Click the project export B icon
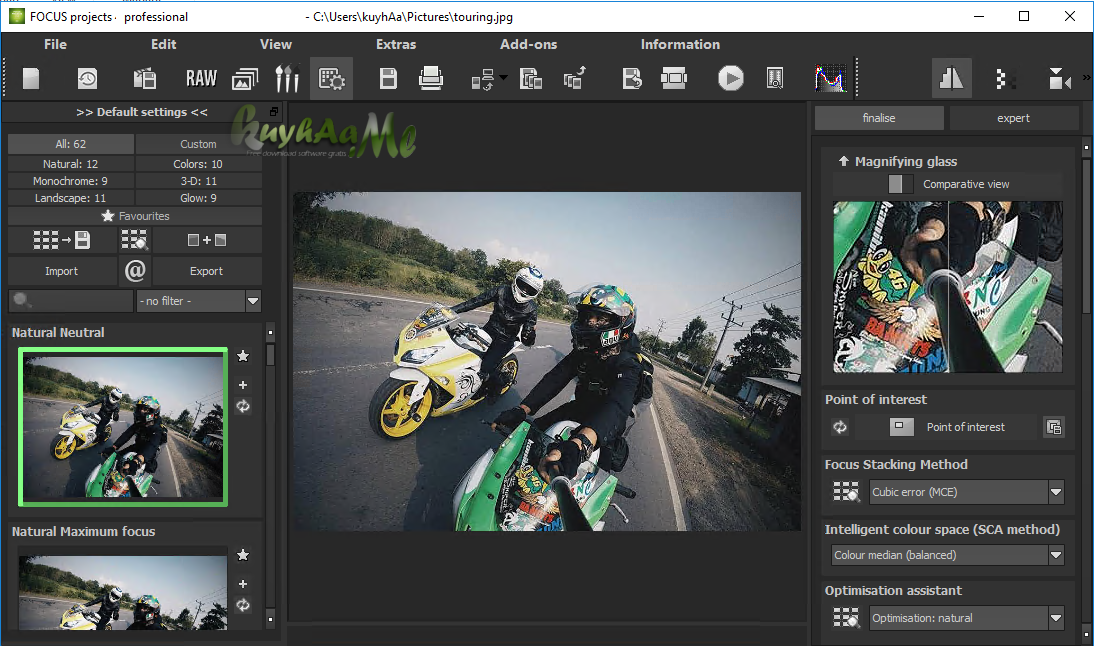The image size is (1094, 646). pos(631,78)
